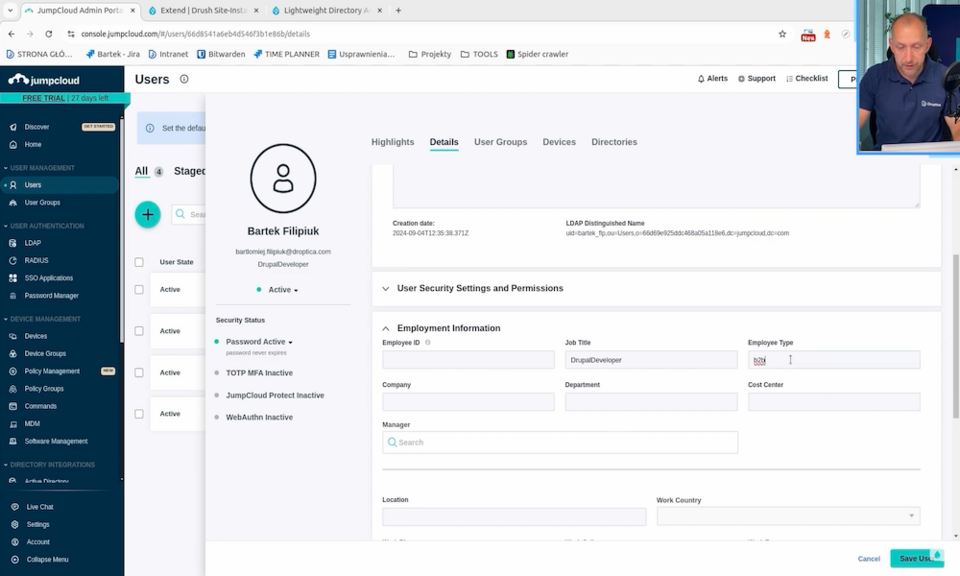
Task: Click the Employee ID field
Action: pyautogui.click(x=468, y=360)
